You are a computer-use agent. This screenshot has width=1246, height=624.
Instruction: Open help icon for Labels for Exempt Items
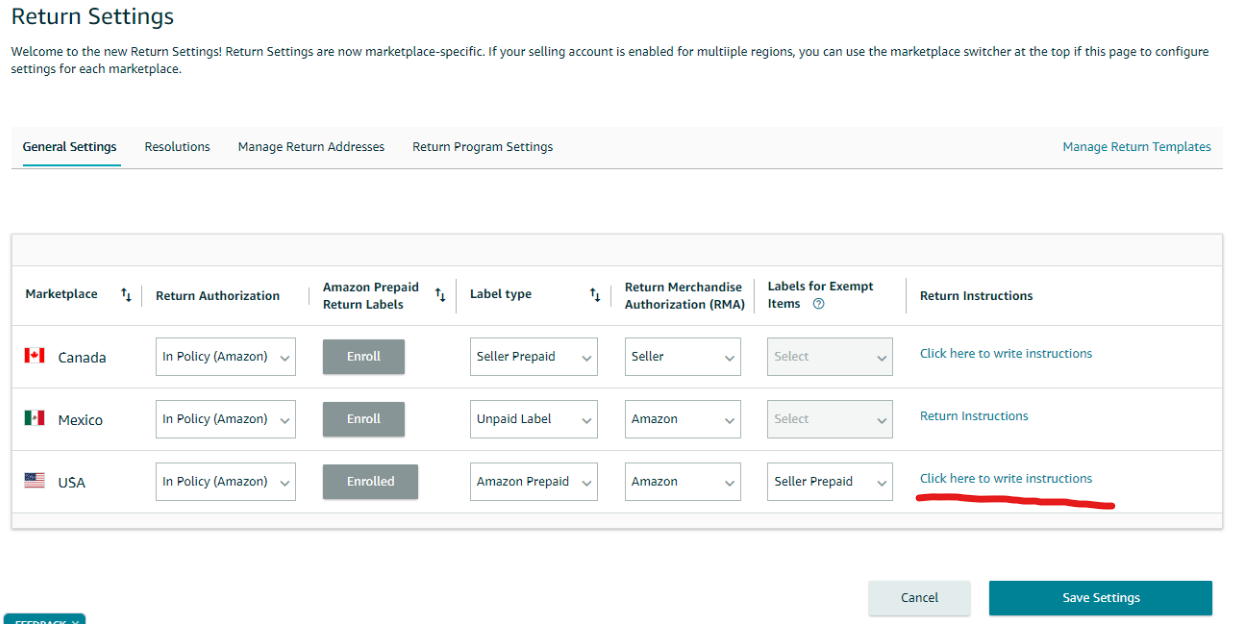click(819, 304)
